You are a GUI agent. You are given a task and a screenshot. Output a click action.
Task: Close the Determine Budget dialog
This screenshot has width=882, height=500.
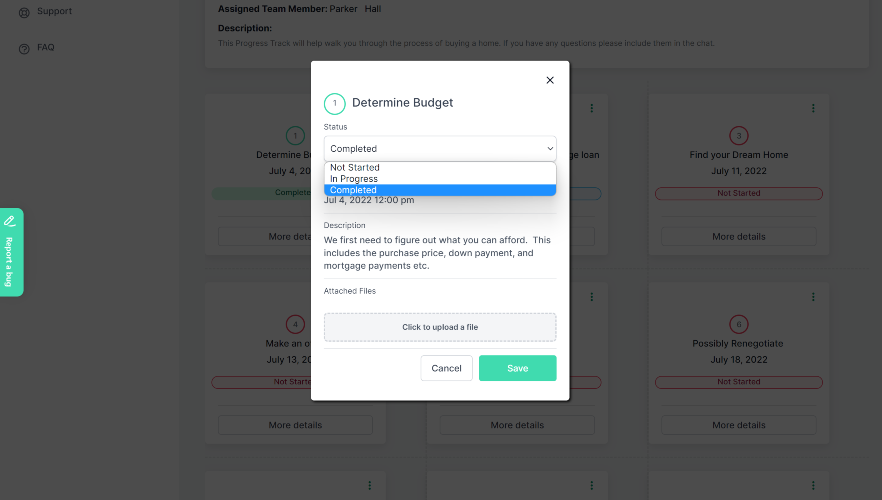pyautogui.click(x=549, y=81)
